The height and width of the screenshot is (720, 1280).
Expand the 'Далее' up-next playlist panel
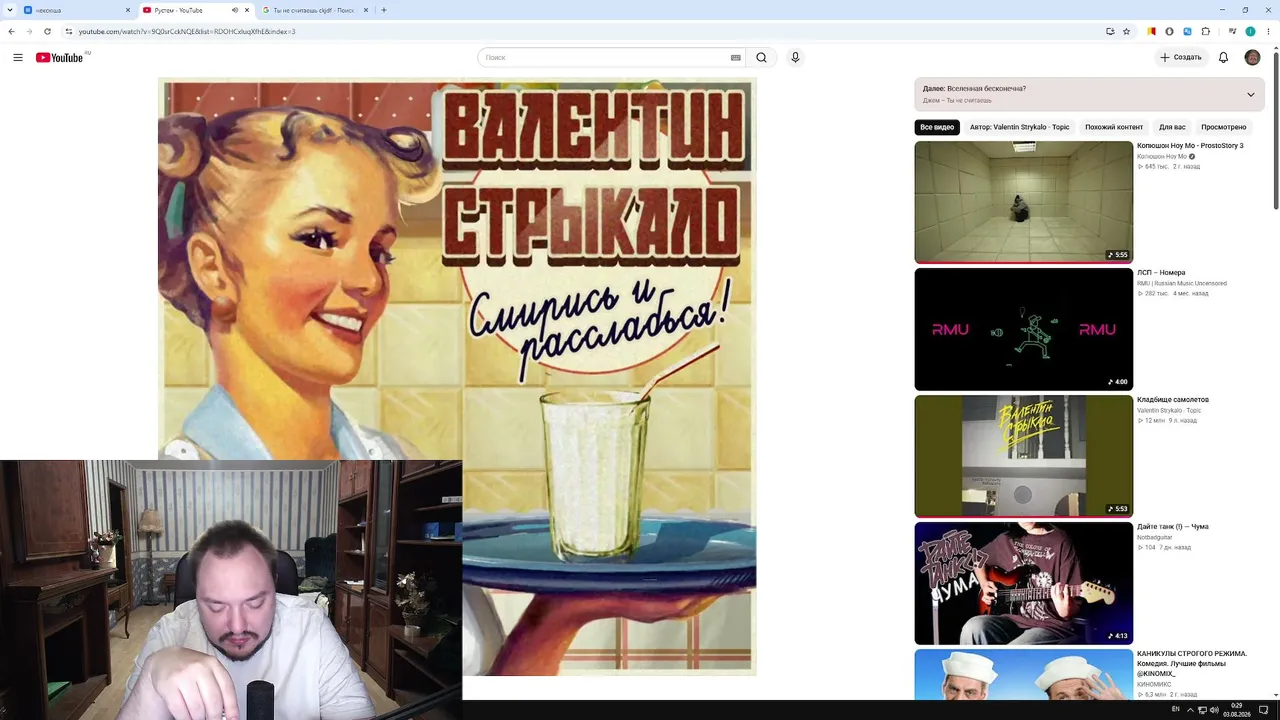(x=1250, y=95)
